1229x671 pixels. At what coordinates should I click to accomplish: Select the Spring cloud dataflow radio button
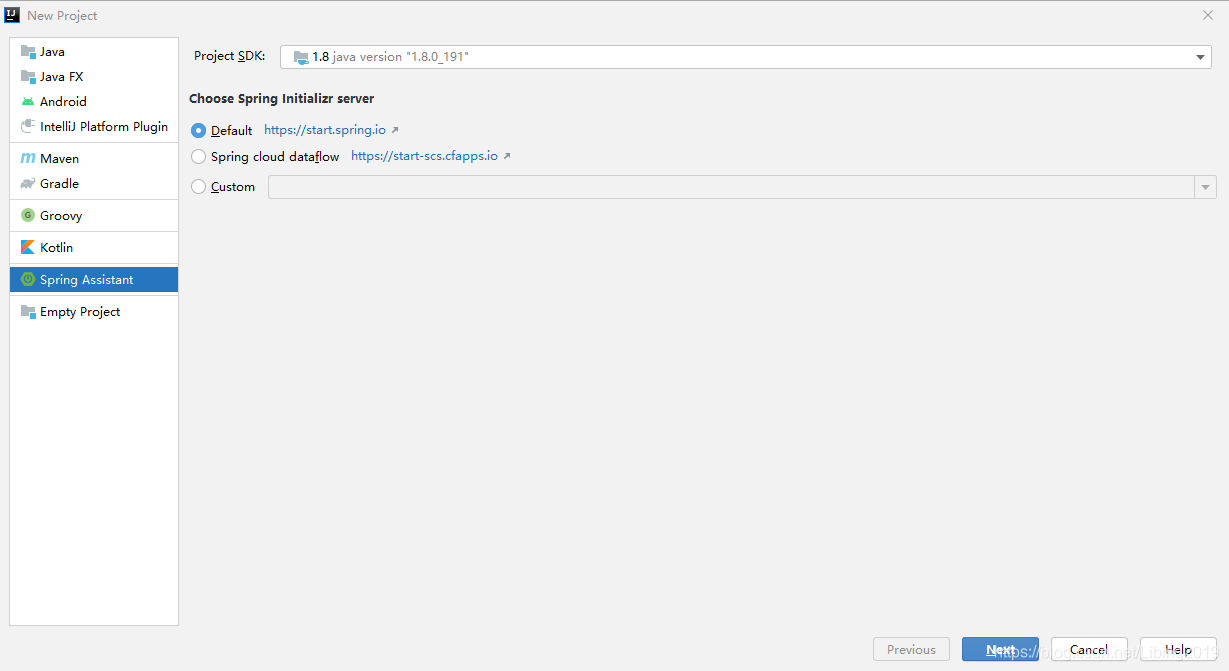[x=198, y=157]
